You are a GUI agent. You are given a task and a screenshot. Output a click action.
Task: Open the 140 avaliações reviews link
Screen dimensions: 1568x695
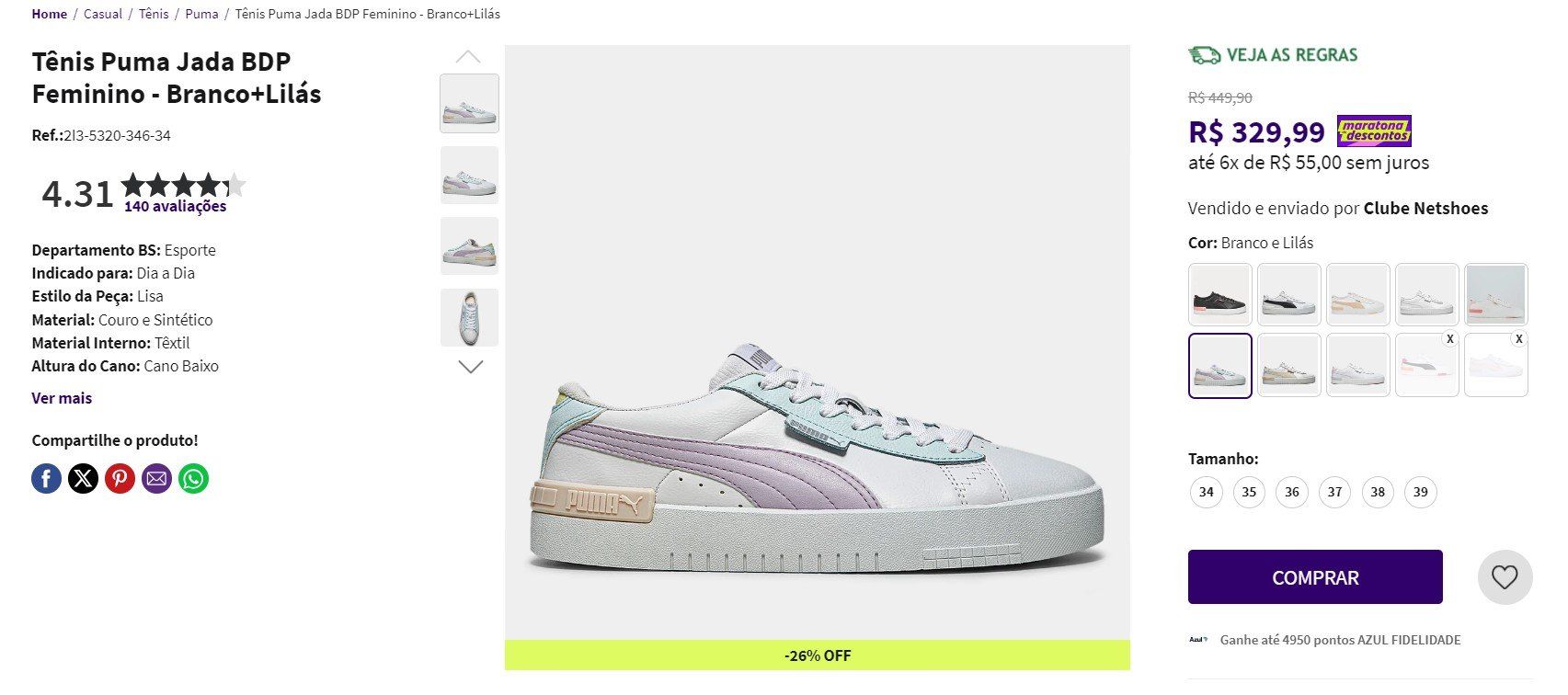pos(175,207)
